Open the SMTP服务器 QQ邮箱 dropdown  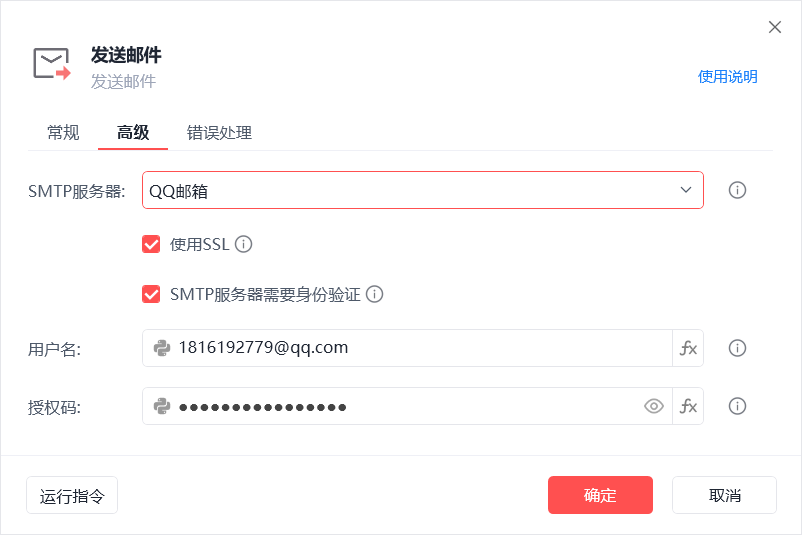click(422, 190)
